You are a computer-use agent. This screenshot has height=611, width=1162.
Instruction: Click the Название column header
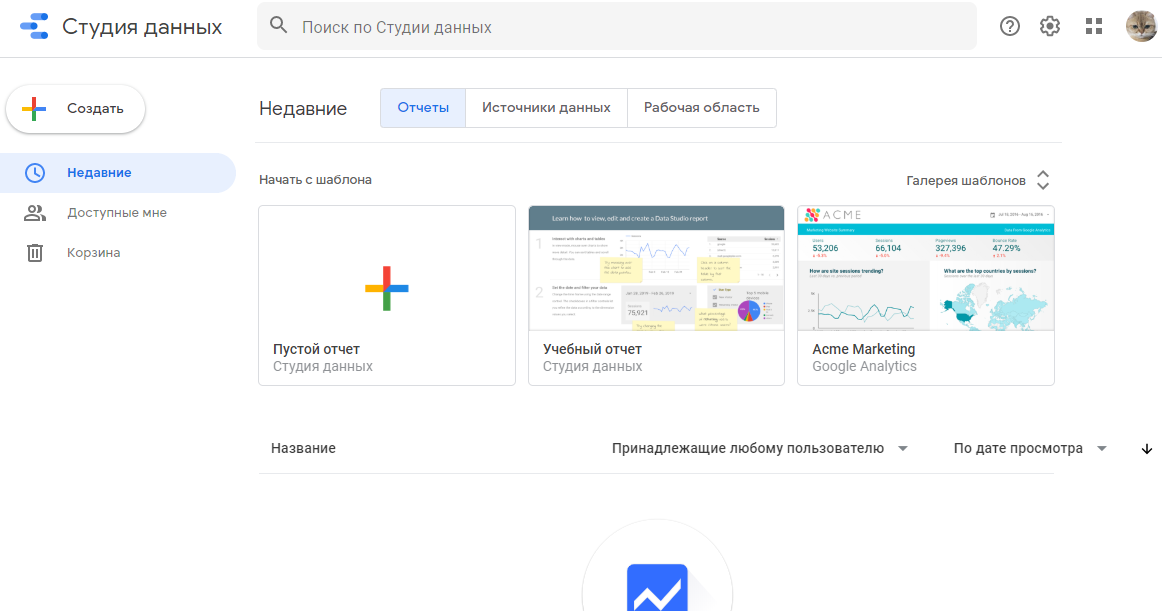pyautogui.click(x=303, y=449)
